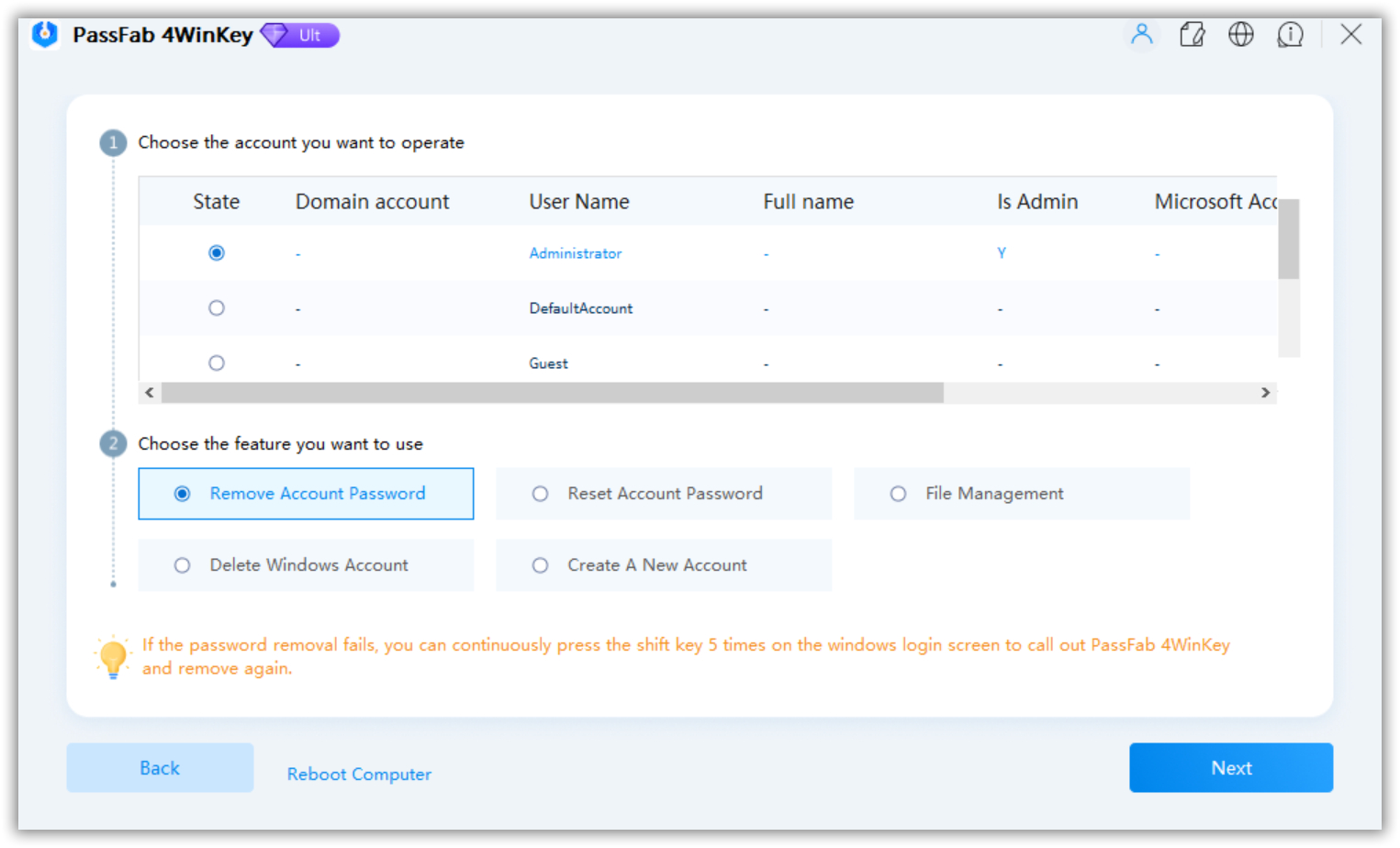Click the Next button
This screenshot has width=1400, height=848.
[1230, 767]
